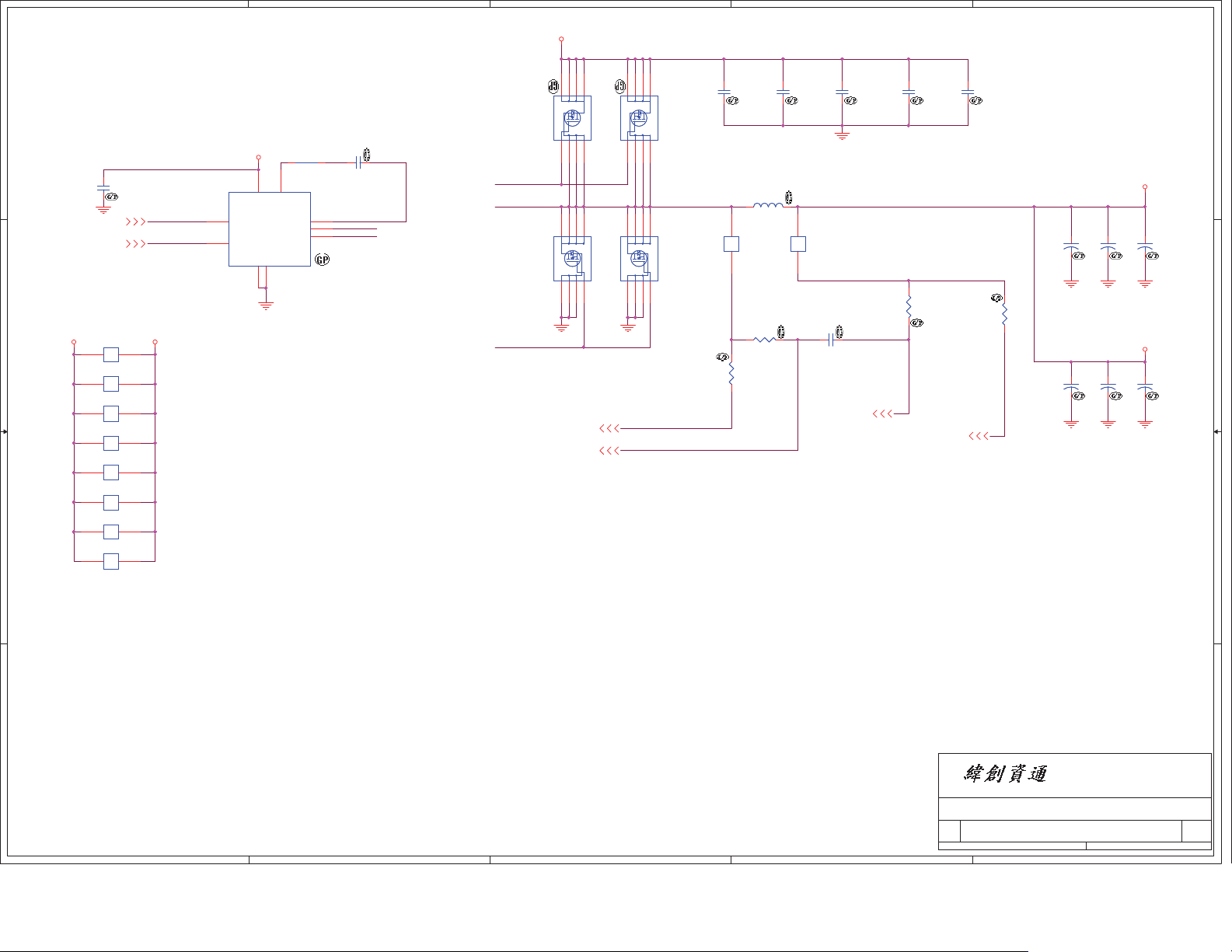Select the leftmost capacitor in the five-capacitor bank
The height and width of the screenshot is (952, 1232).
(x=724, y=92)
